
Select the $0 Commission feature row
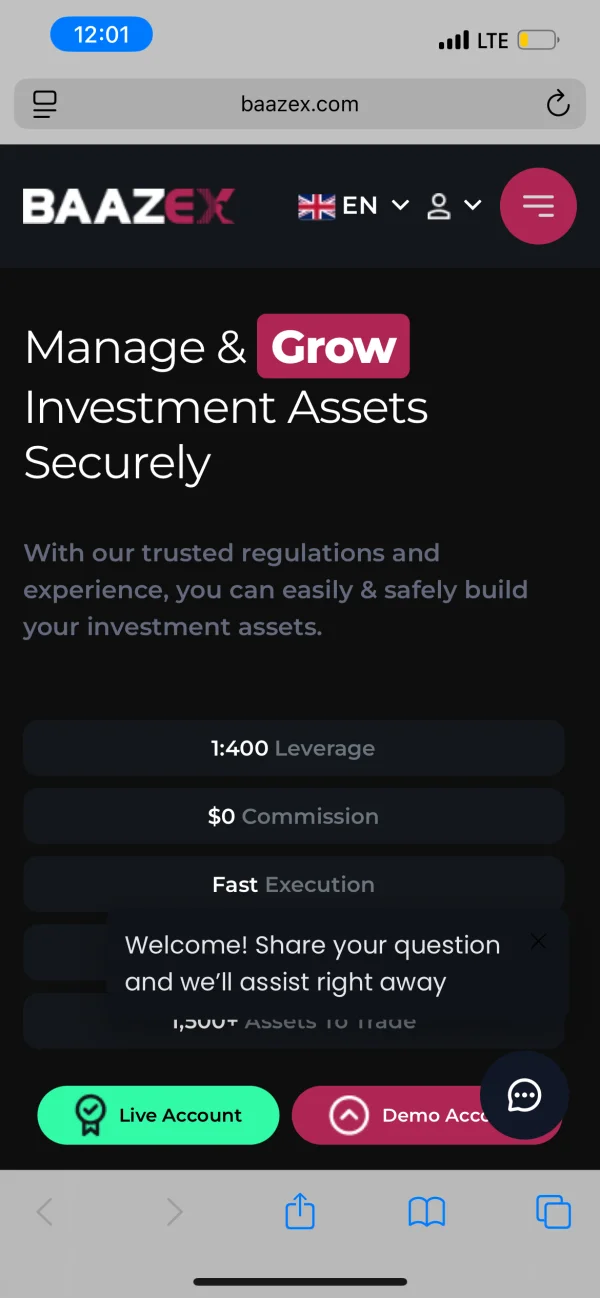(293, 816)
